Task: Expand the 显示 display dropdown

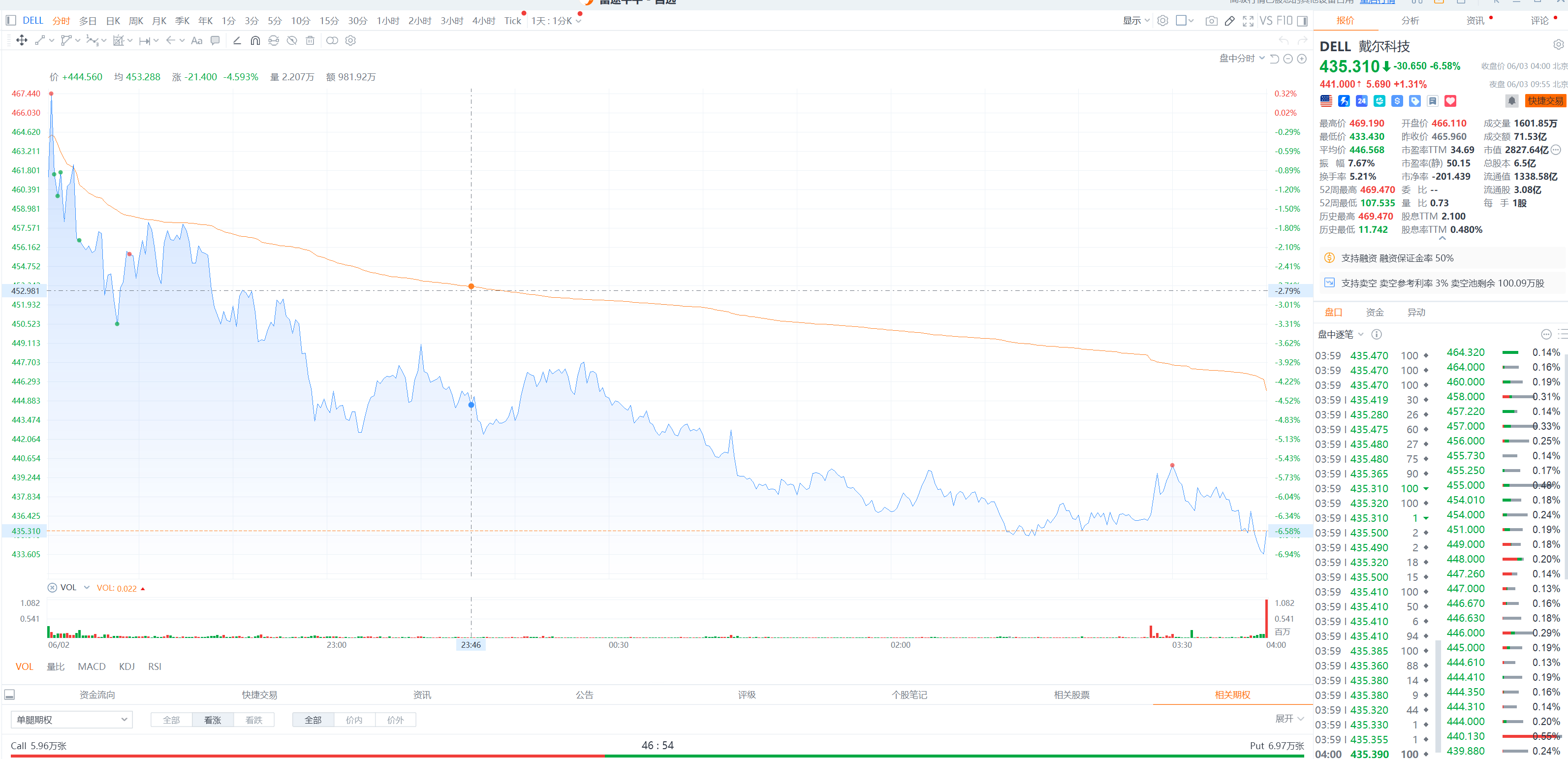Action: point(1136,21)
